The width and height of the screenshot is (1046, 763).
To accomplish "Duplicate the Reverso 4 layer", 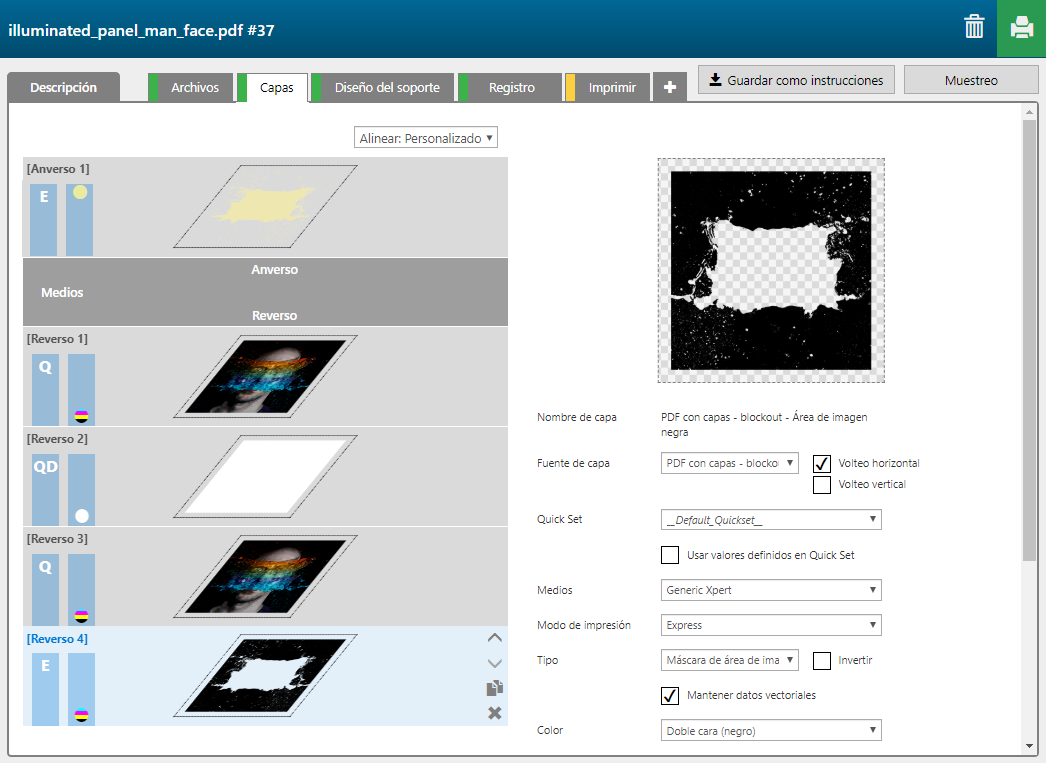I will pyautogui.click(x=494, y=688).
